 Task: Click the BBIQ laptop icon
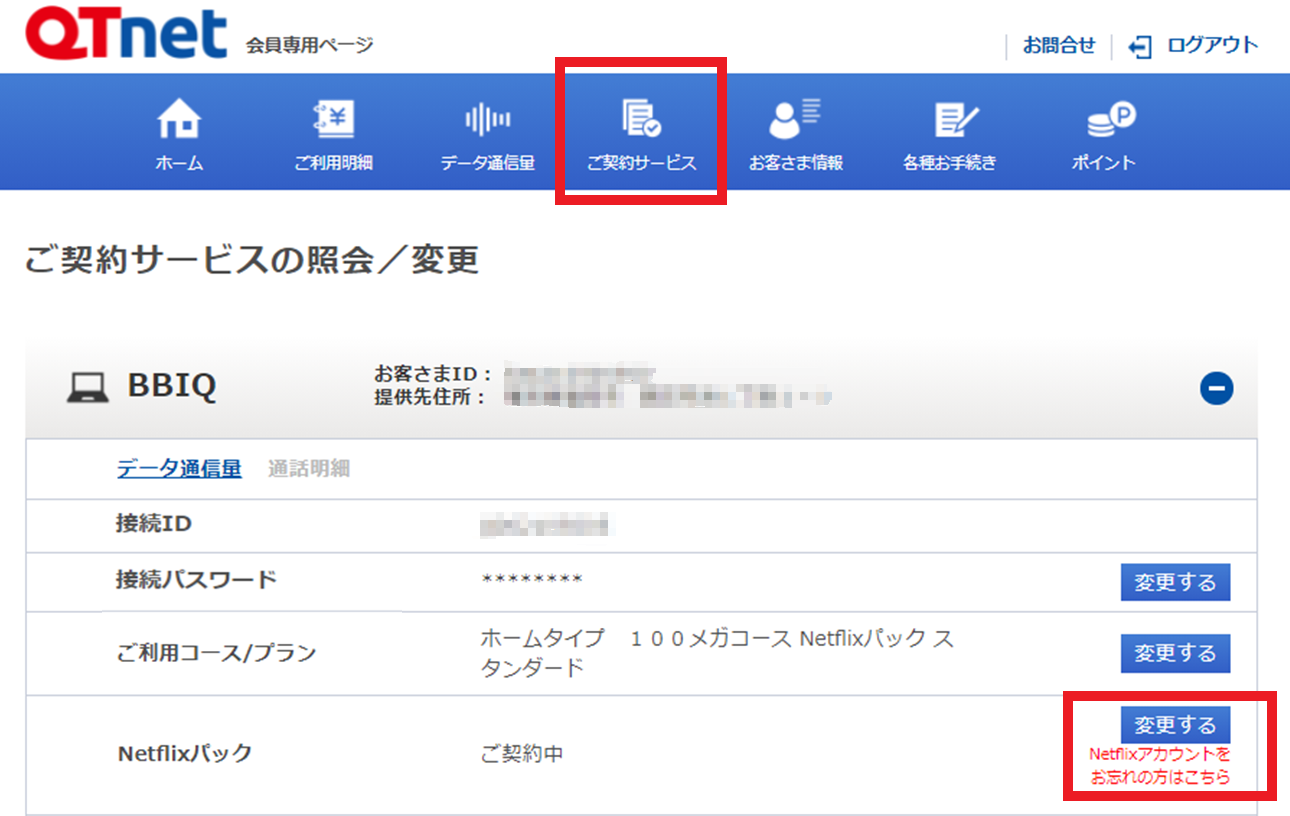point(87,388)
